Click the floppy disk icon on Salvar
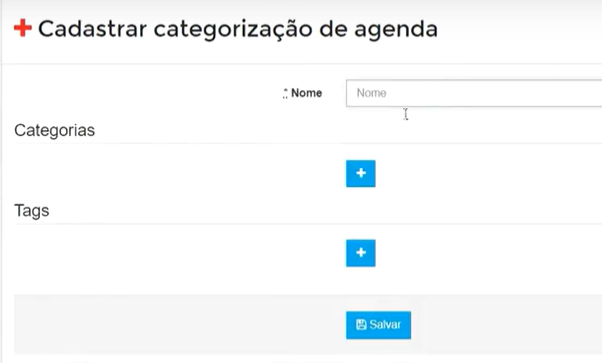This screenshot has width=602, height=363. coord(361,325)
